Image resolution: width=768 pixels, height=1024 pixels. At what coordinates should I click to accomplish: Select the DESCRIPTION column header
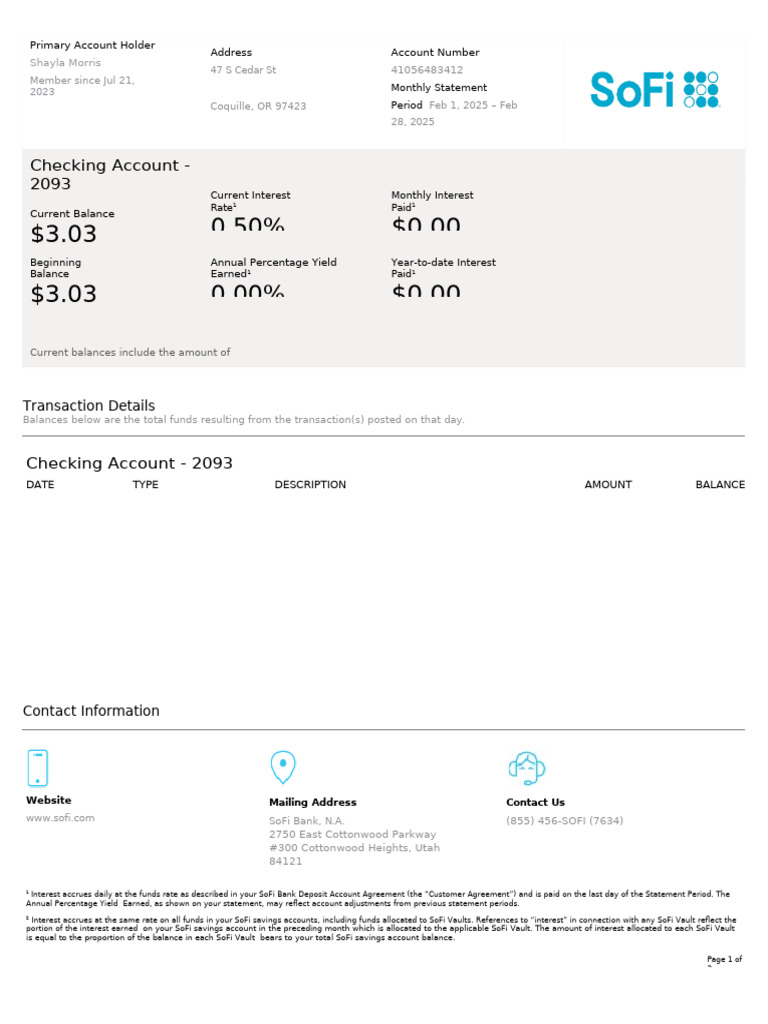click(310, 485)
